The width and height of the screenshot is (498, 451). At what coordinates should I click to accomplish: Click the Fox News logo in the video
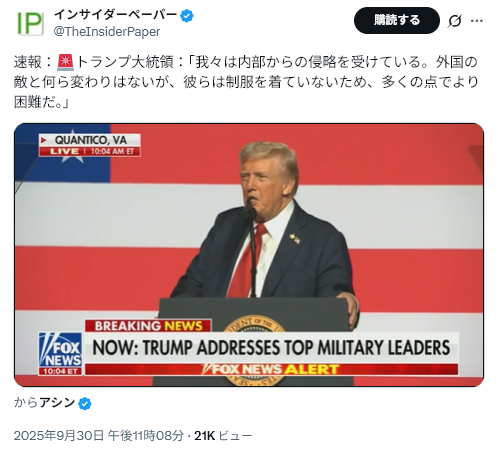click(x=60, y=354)
